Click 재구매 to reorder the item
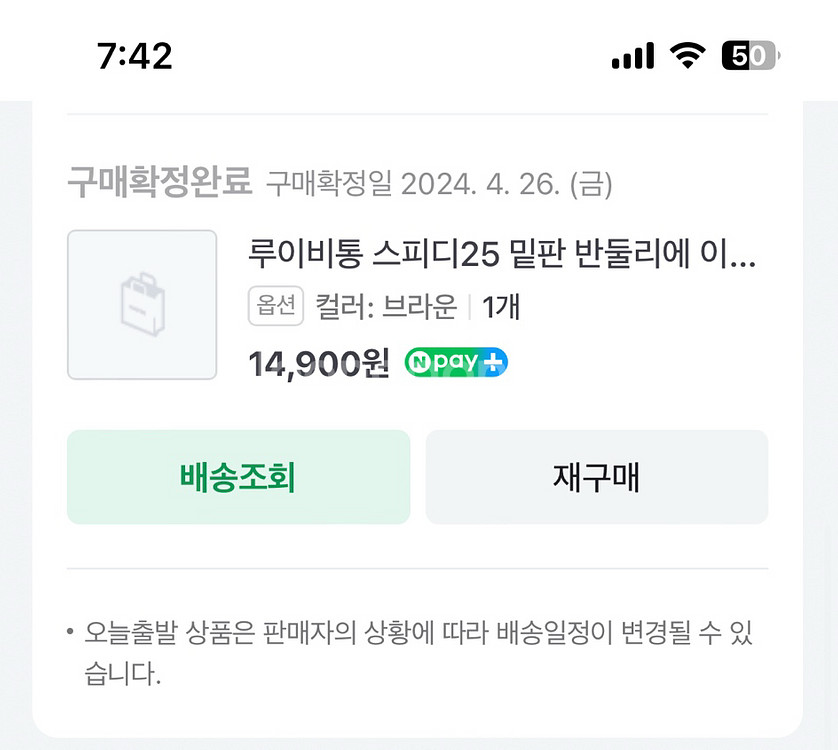 click(x=597, y=477)
